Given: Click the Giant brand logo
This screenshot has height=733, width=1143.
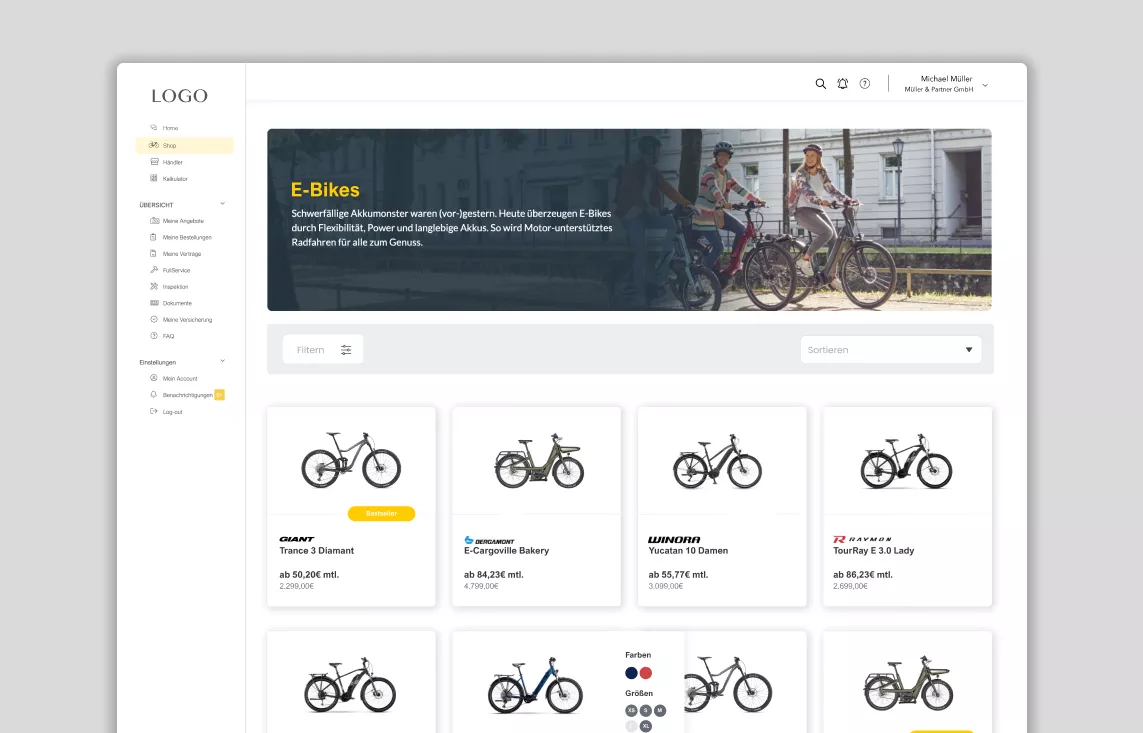Looking at the screenshot, I should [297, 539].
